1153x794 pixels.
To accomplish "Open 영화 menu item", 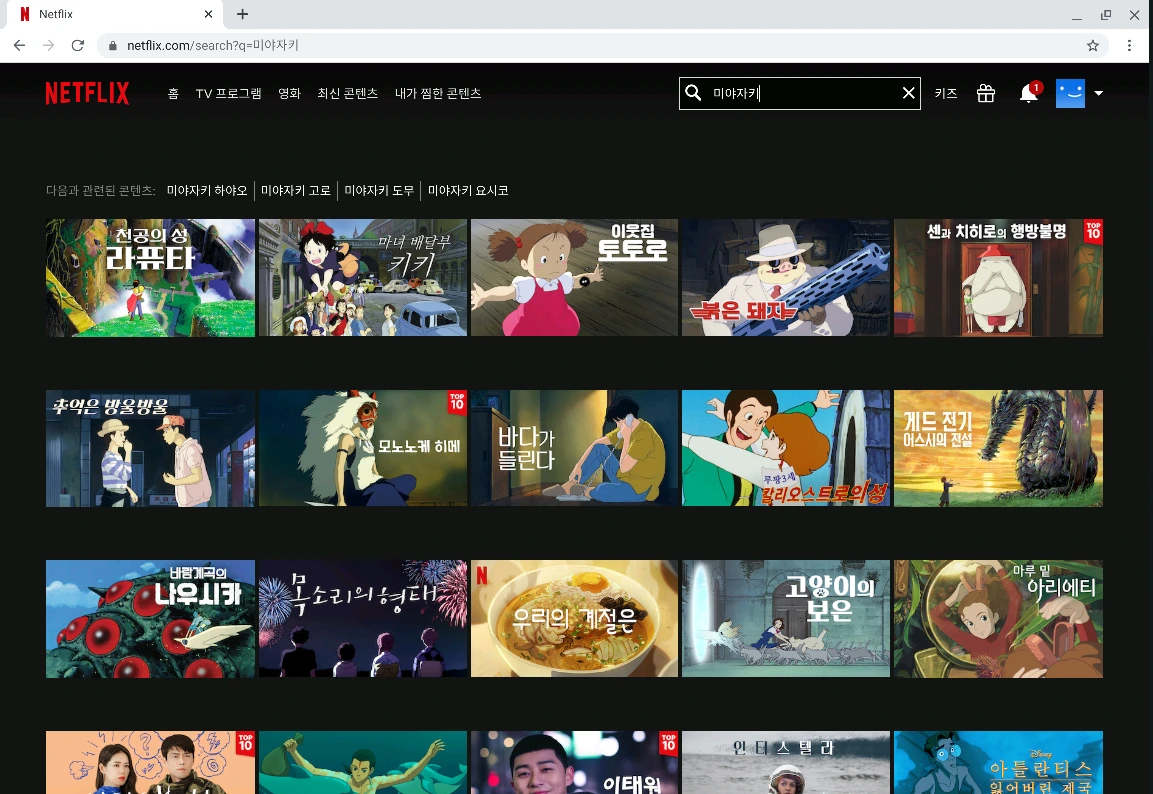I will click(x=290, y=93).
